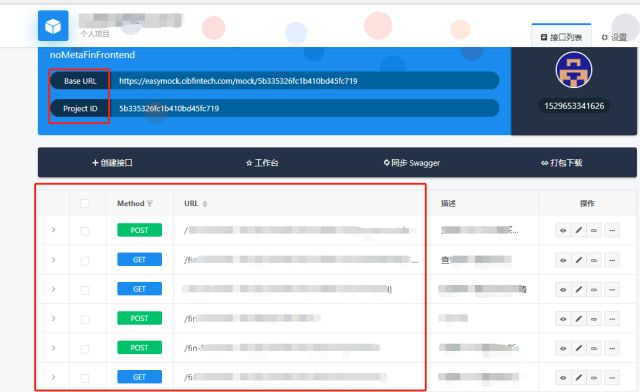Preview the fifth row POST interface
Image resolution: width=640 pixels, height=392 pixels.
(x=563, y=348)
